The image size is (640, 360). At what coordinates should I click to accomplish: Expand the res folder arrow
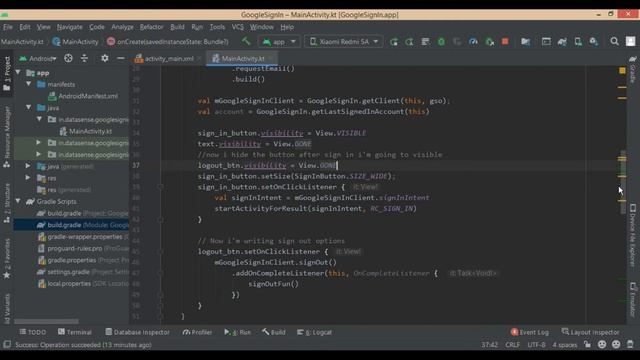28,178
